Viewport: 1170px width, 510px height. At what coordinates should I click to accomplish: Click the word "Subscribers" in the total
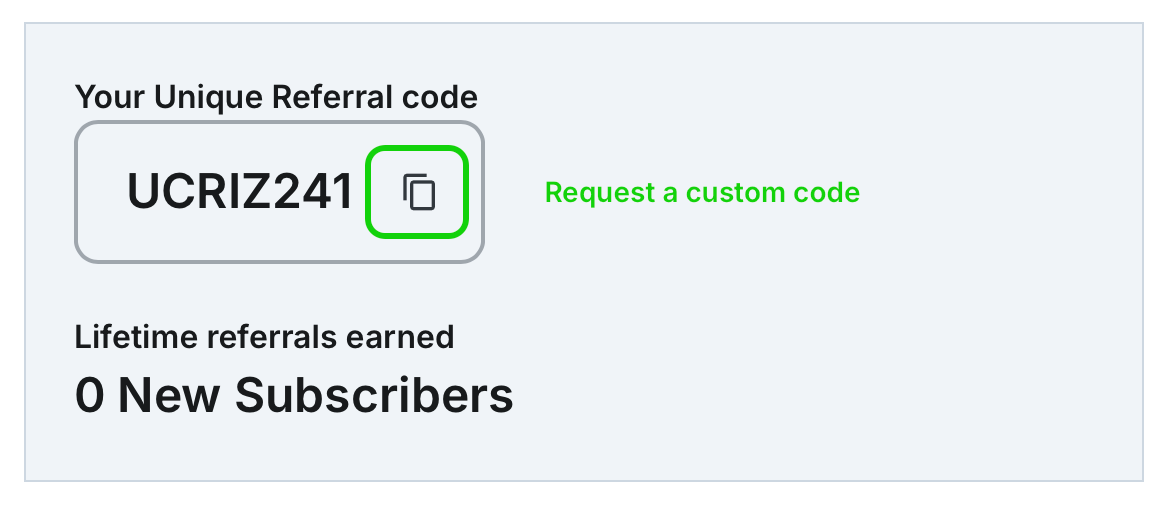374,396
